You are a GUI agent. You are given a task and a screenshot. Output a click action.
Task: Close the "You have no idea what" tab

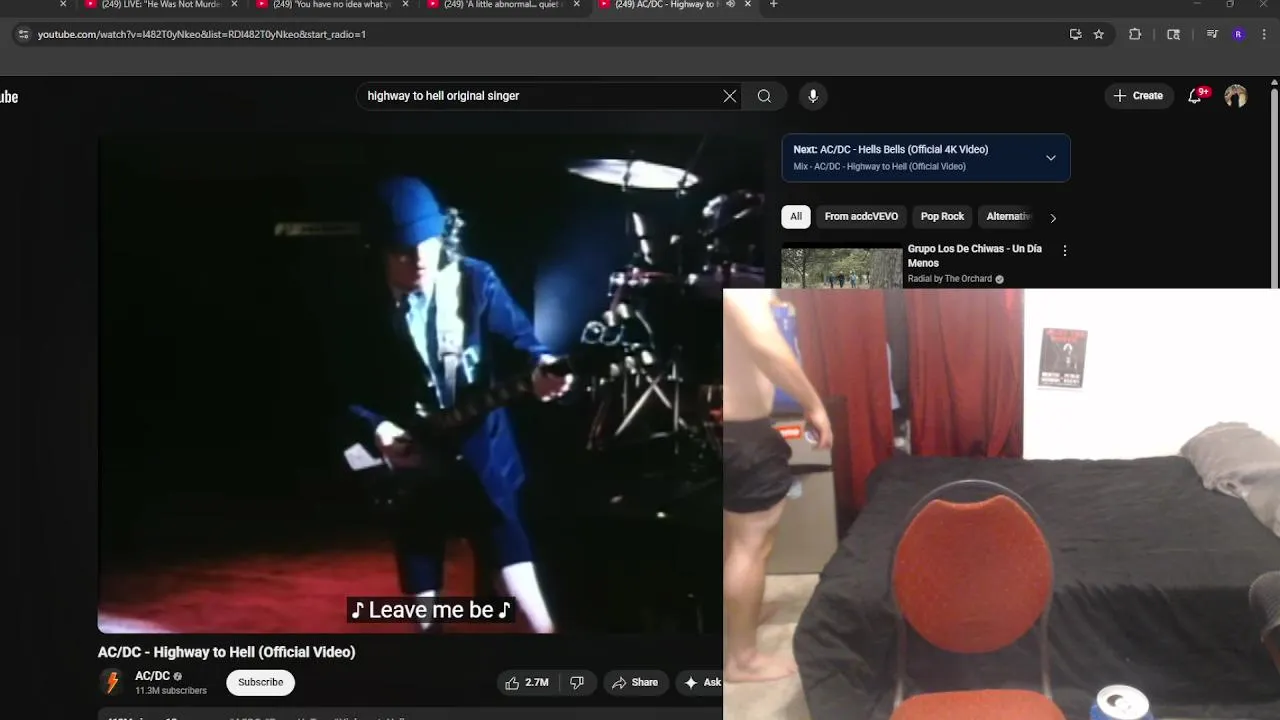click(x=405, y=5)
